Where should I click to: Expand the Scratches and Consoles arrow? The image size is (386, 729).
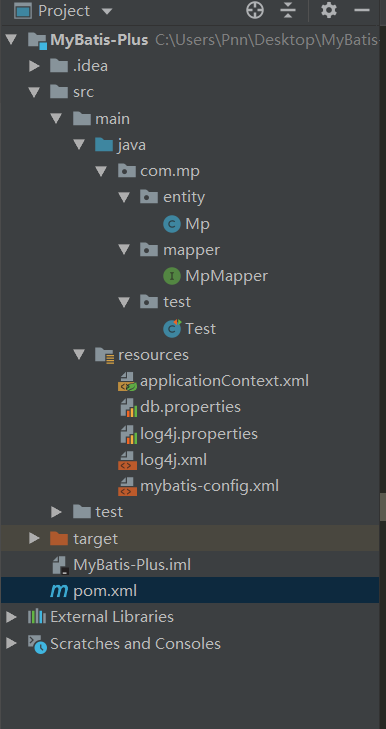tap(12, 644)
